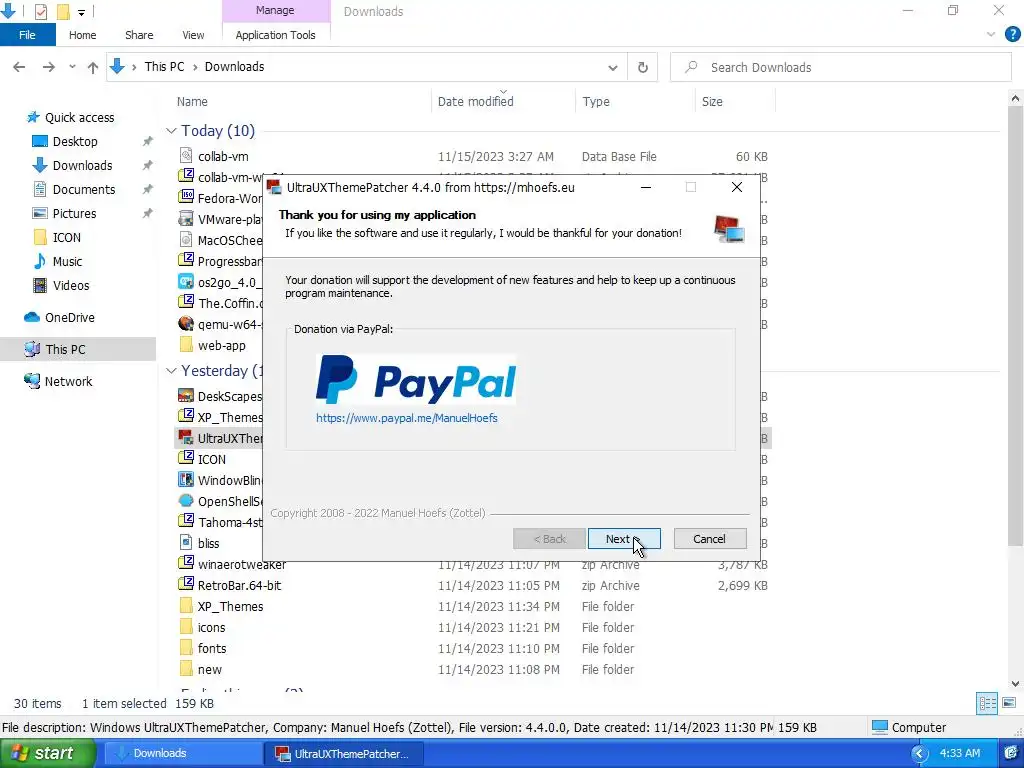Click the Next button in installer
The width and height of the screenshot is (1024, 768).
tap(624, 539)
